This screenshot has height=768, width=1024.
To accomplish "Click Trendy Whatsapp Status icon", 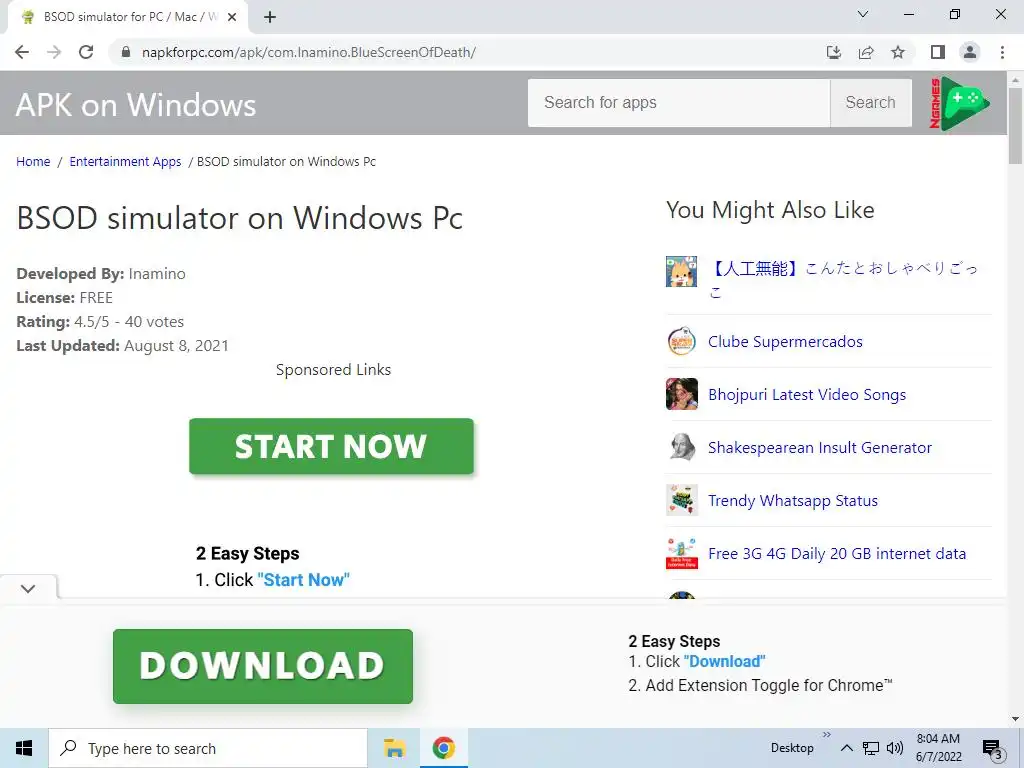I will pyautogui.click(x=681, y=500).
